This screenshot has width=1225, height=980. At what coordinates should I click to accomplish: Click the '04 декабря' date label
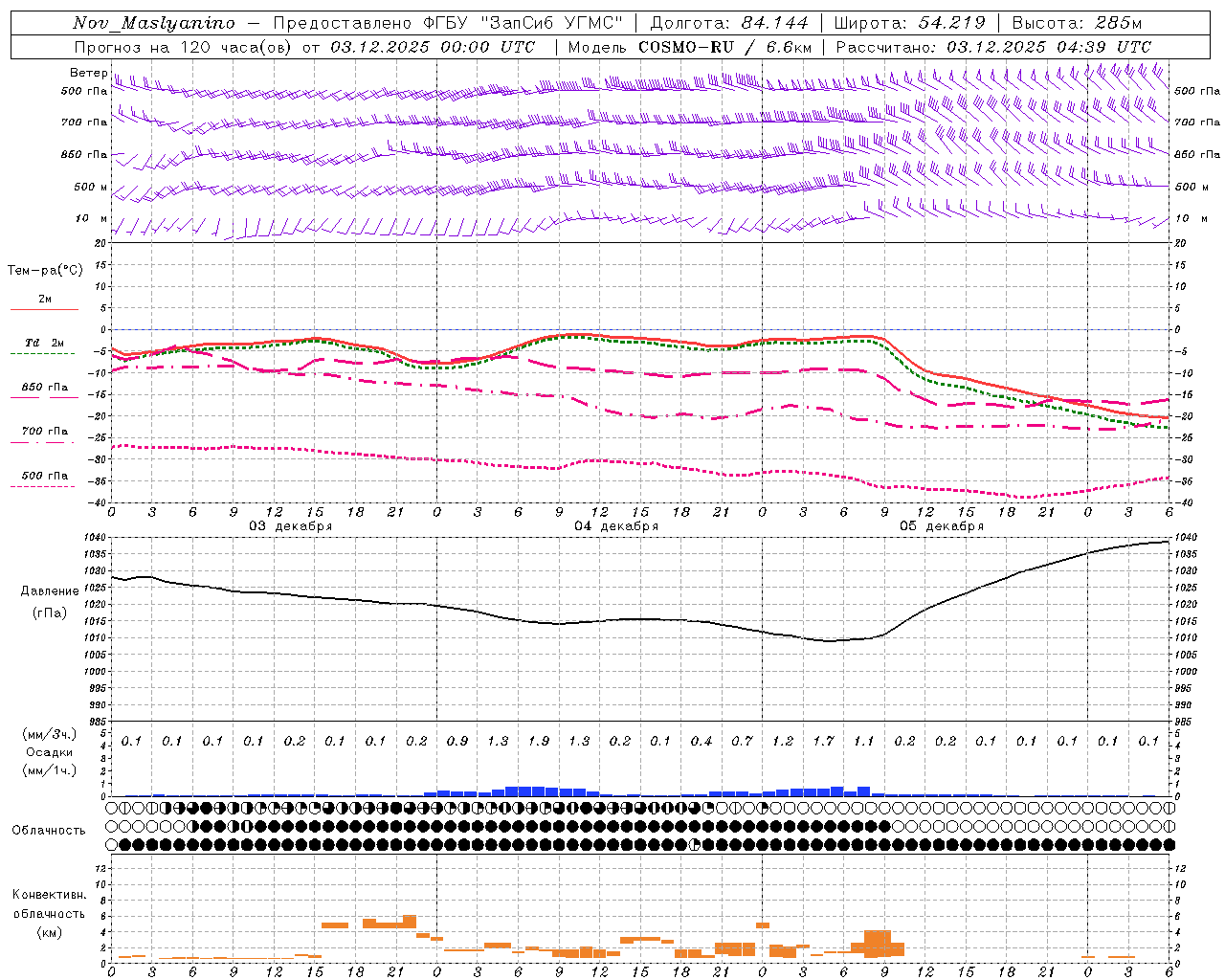[x=616, y=526]
